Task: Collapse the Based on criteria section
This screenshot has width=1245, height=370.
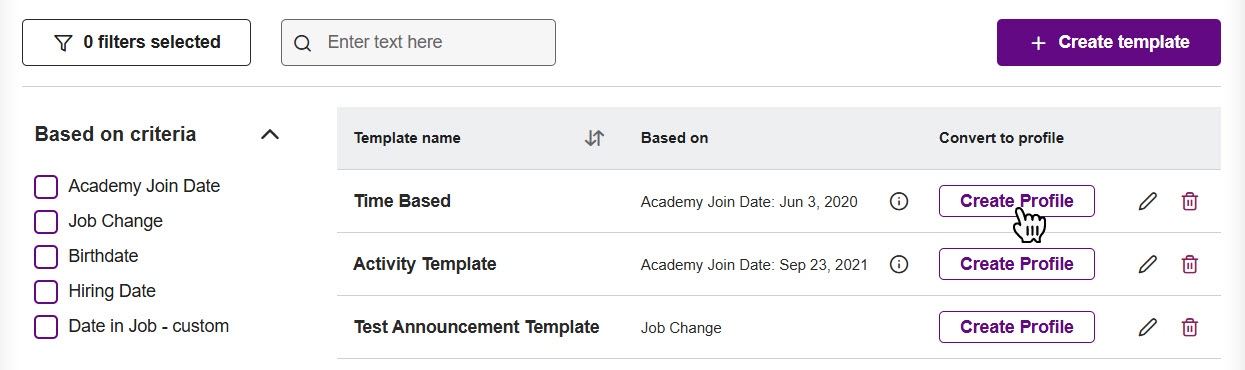Action: 270,134
